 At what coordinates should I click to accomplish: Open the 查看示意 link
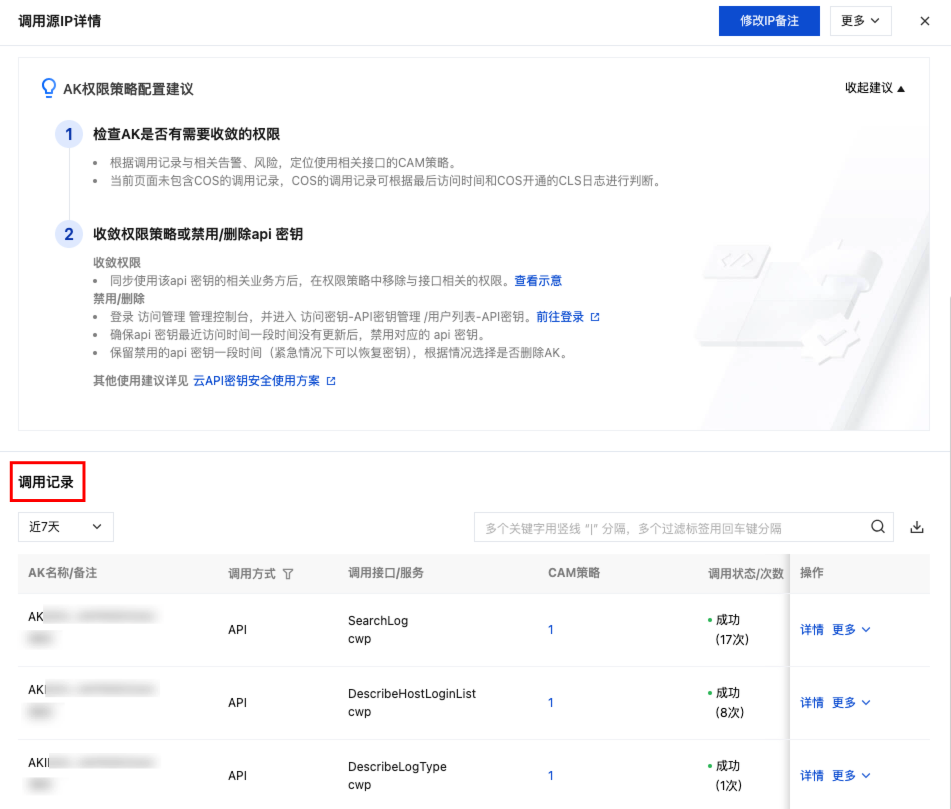(537, 281)
